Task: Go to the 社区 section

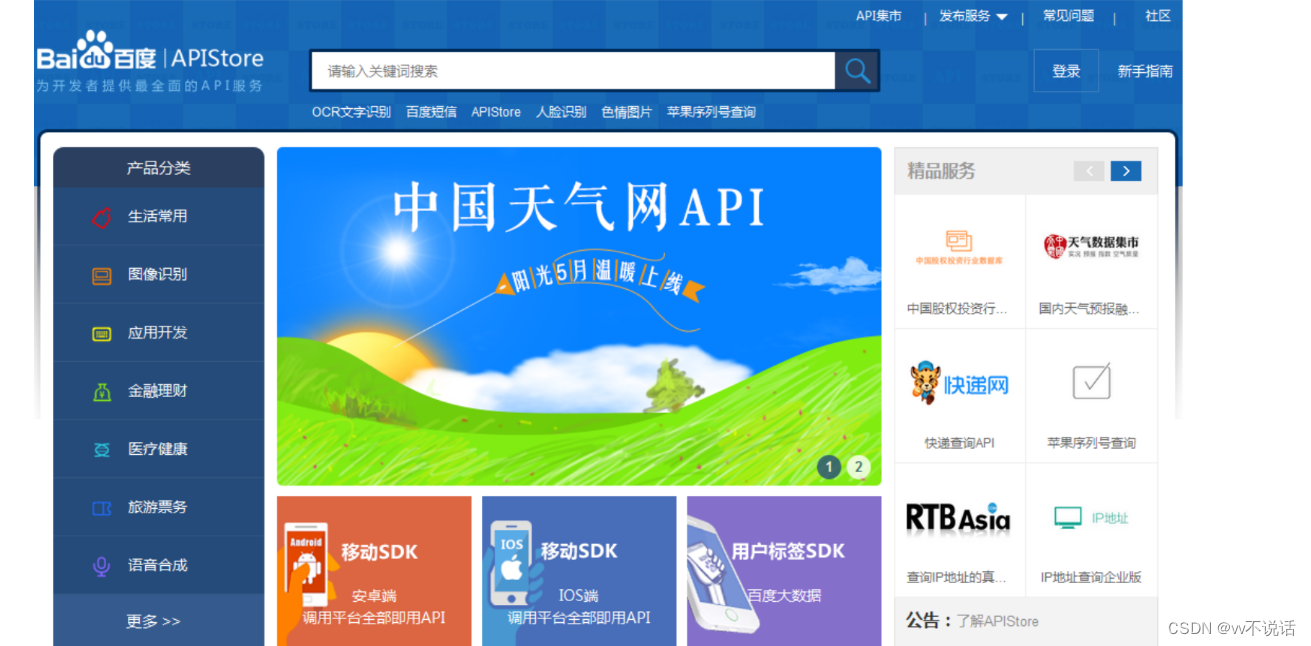Action: point(1157,16)
